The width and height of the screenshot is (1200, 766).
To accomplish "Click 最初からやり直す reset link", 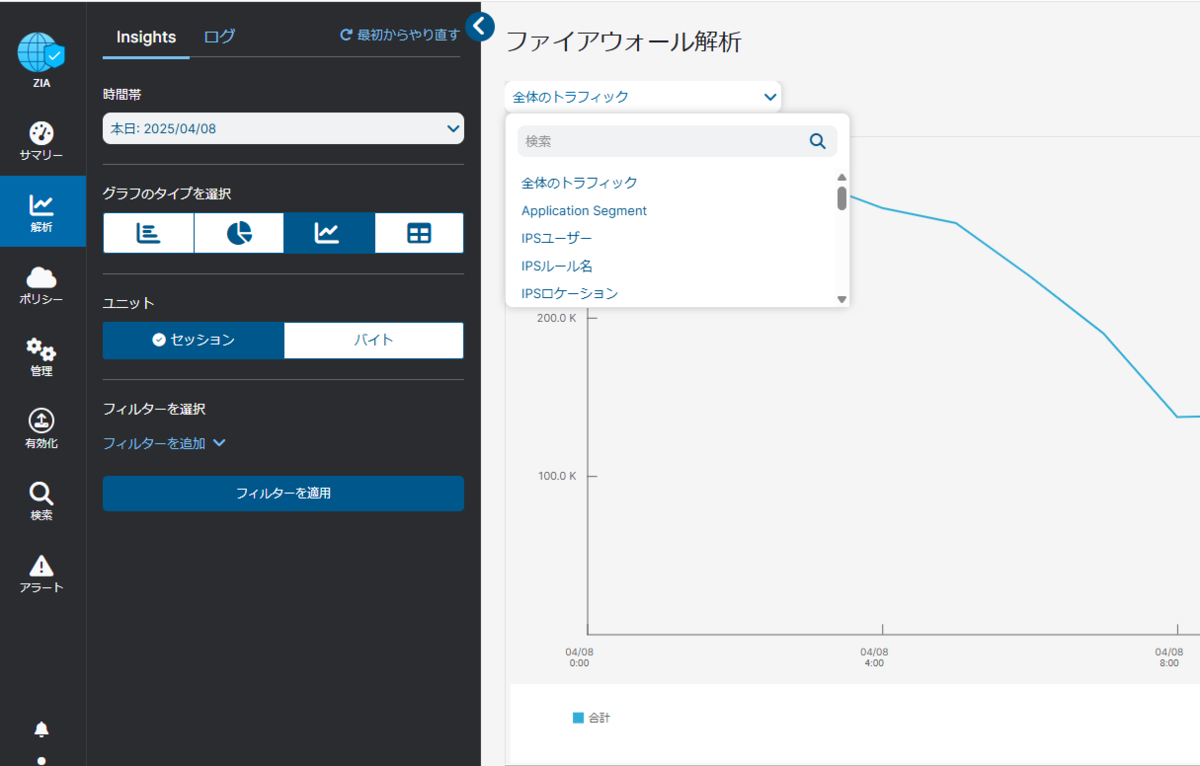I will [x=400, y=35].
